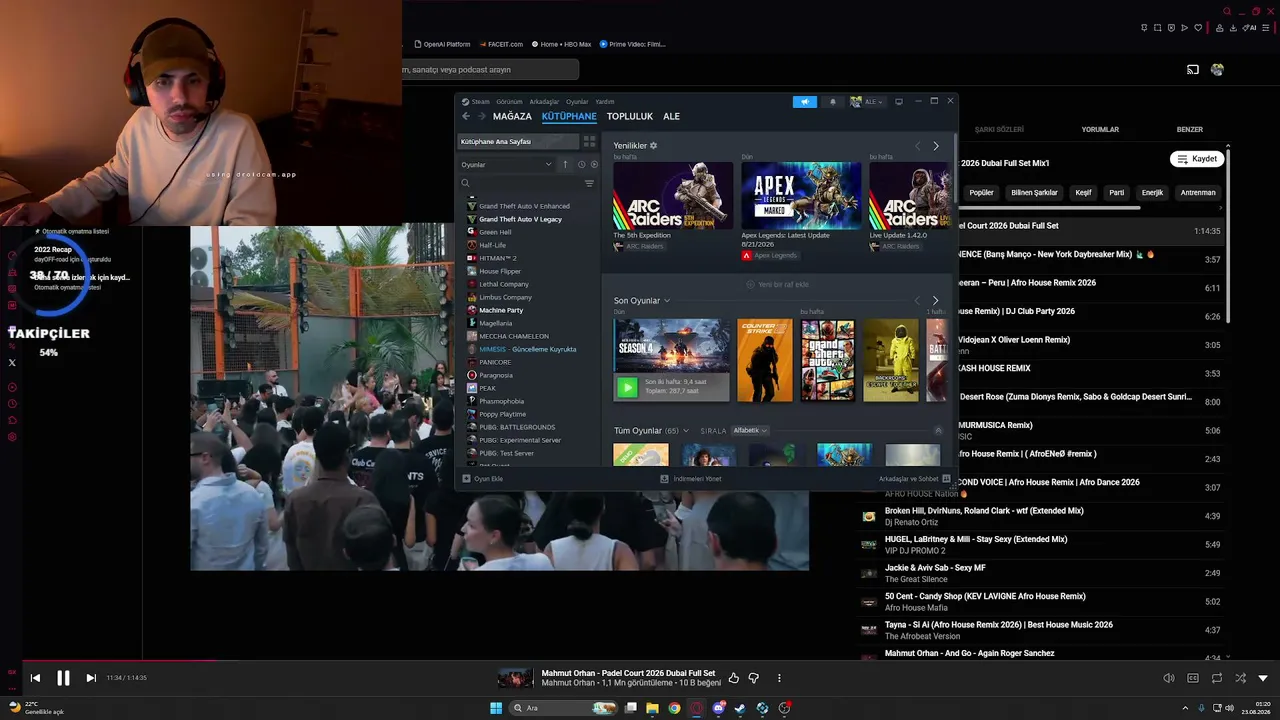Toggle captions in the music player
This screenshot has width=1280, height=720.
click(x=1193, y=678)
